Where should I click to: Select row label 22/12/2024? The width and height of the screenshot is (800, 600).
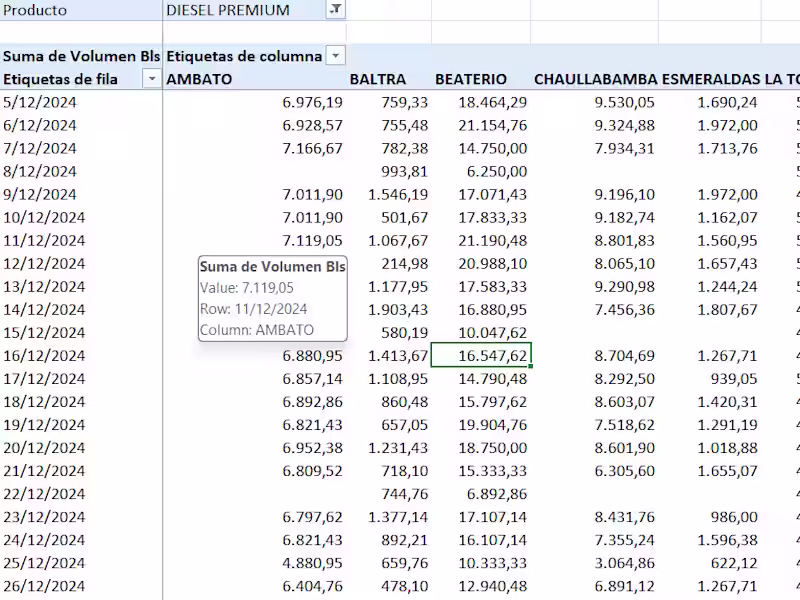pyautogui.click(x=44, y=494)
